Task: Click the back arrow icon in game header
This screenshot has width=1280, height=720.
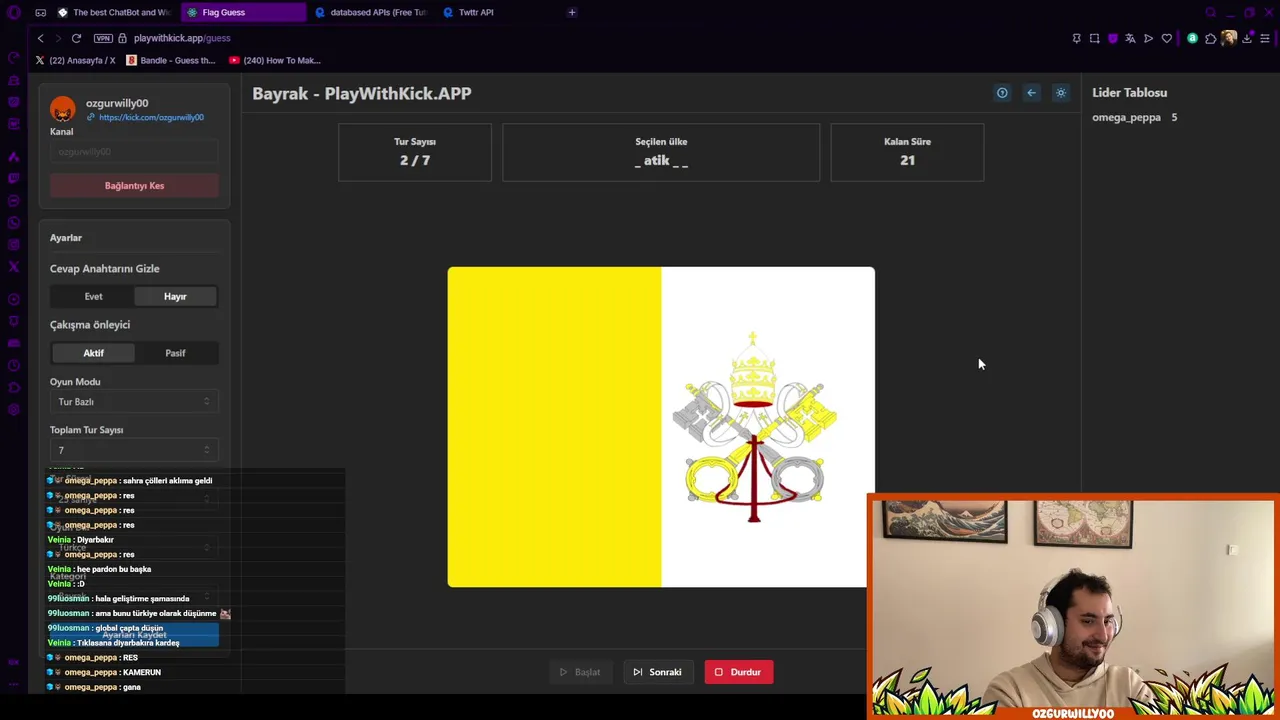Action: [x=1032, y=93]
